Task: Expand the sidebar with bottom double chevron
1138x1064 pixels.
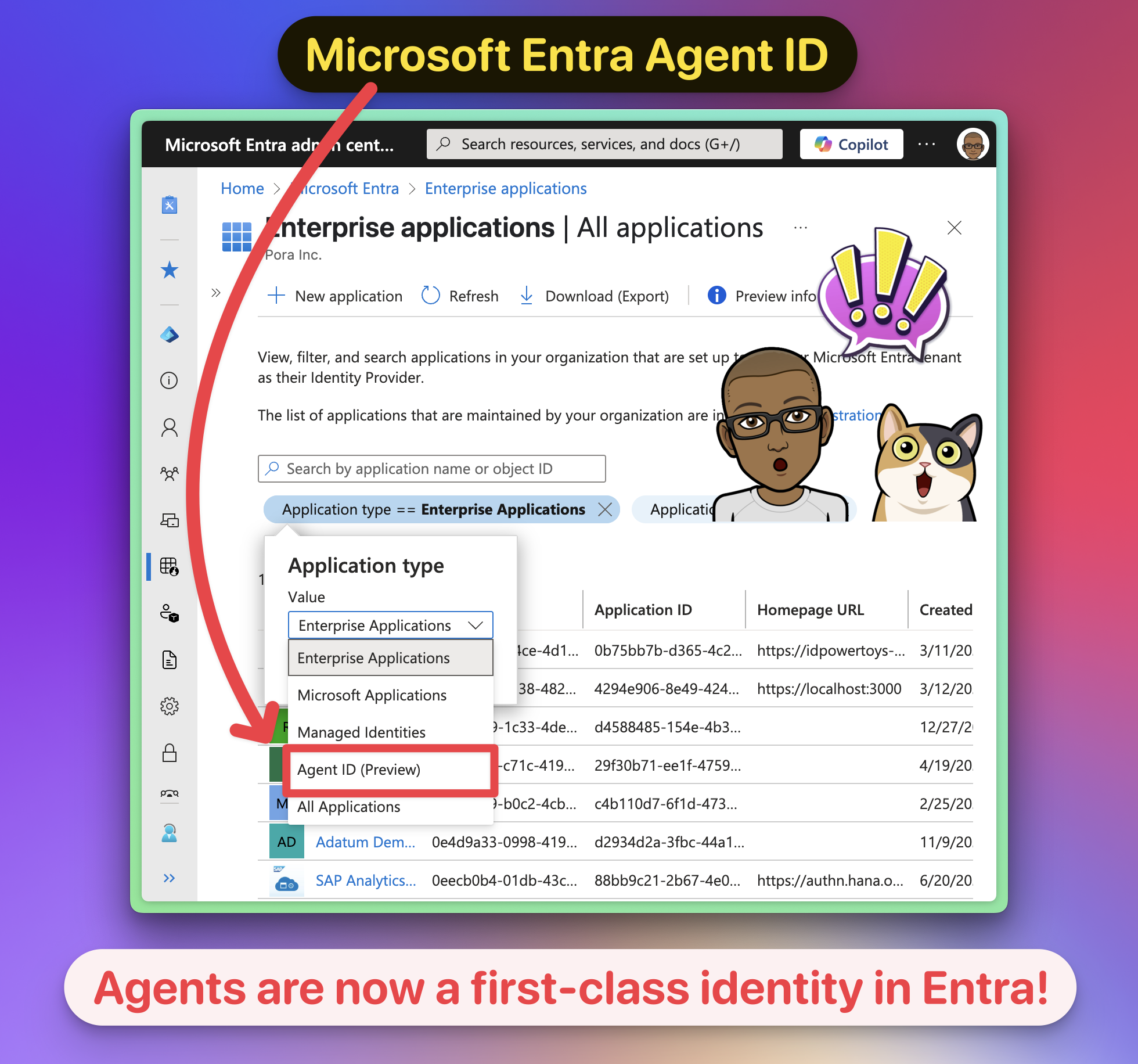Action: (169, 878)
